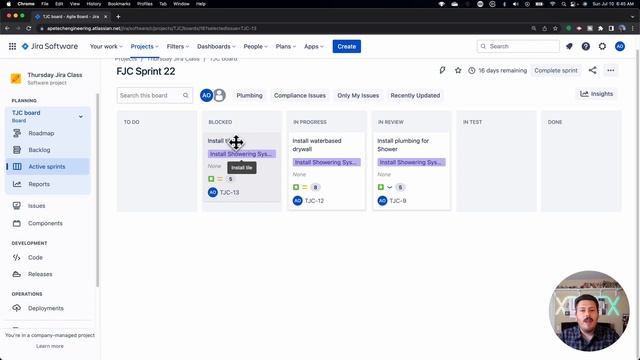Click the Complete sprint button

pyautogui.click(x=556, y=70)
